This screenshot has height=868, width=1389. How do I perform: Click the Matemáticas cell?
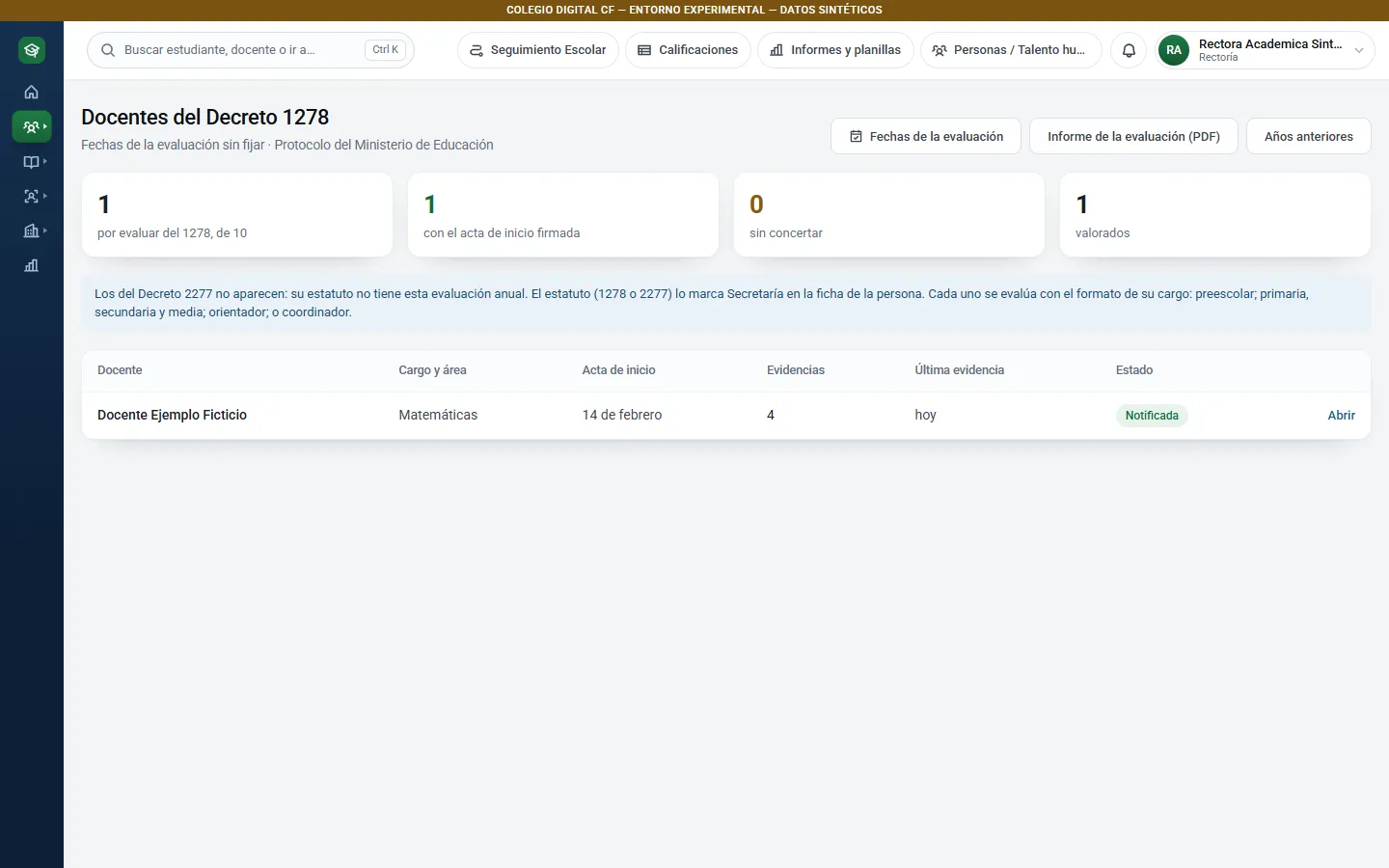(438, 415)
